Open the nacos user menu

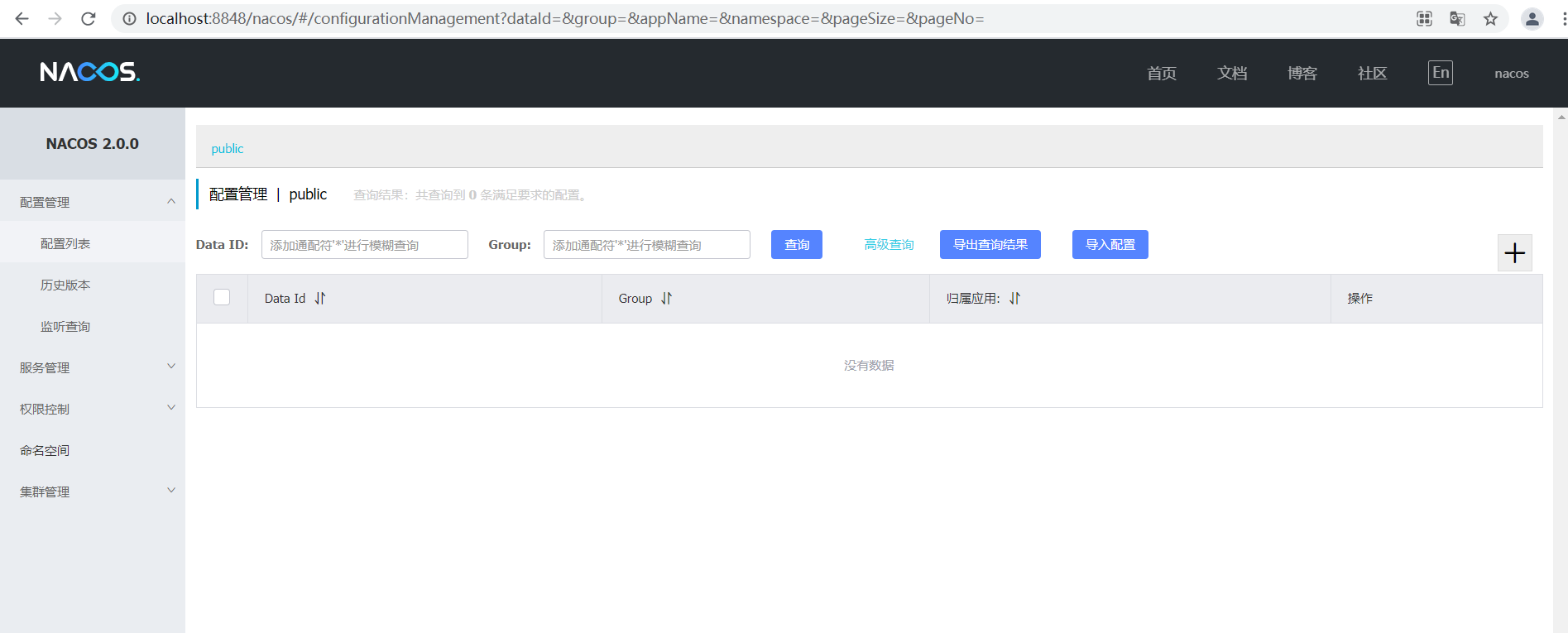pyautogui.click(x=1511, y=73)
